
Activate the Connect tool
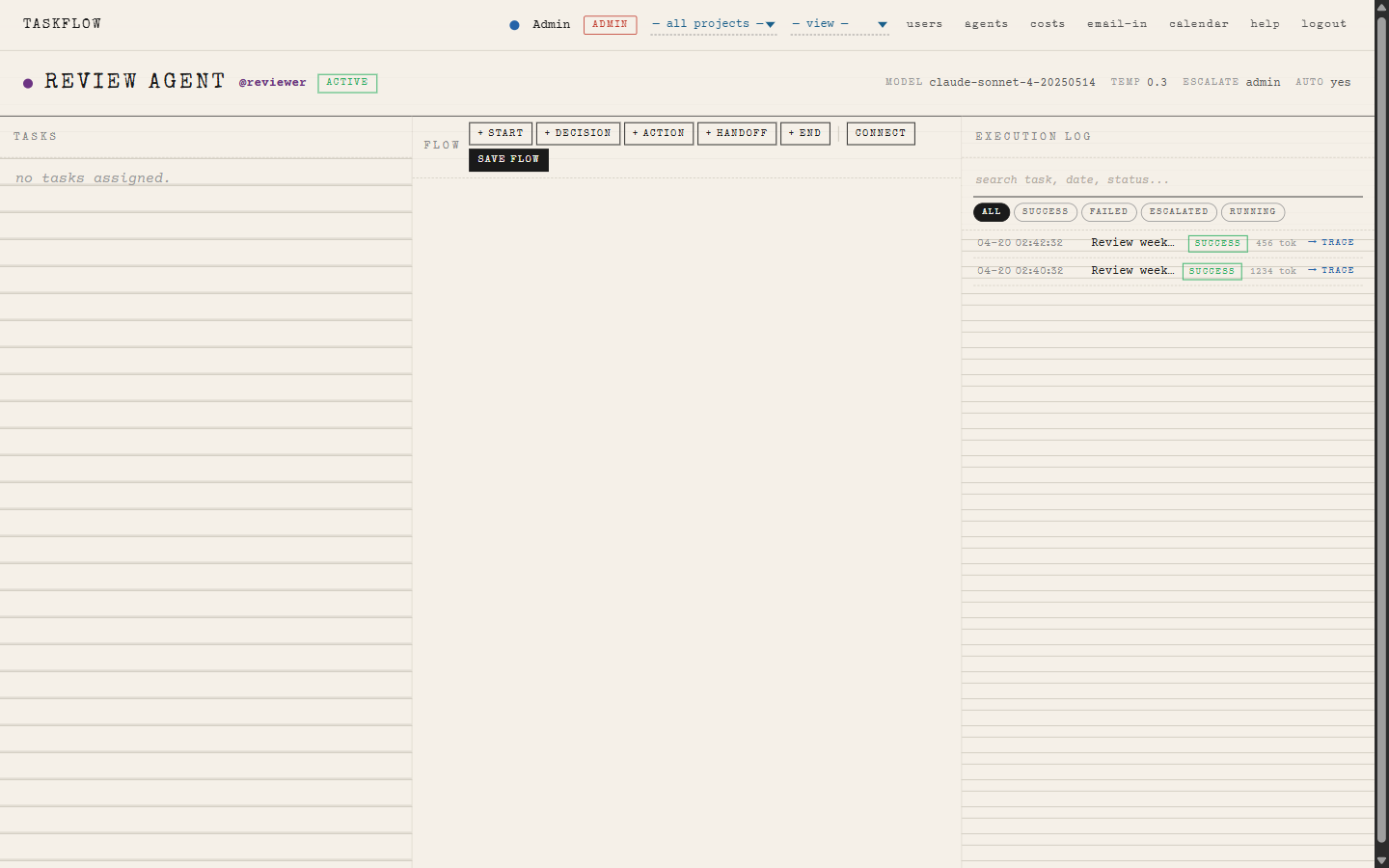click(880, 133)
